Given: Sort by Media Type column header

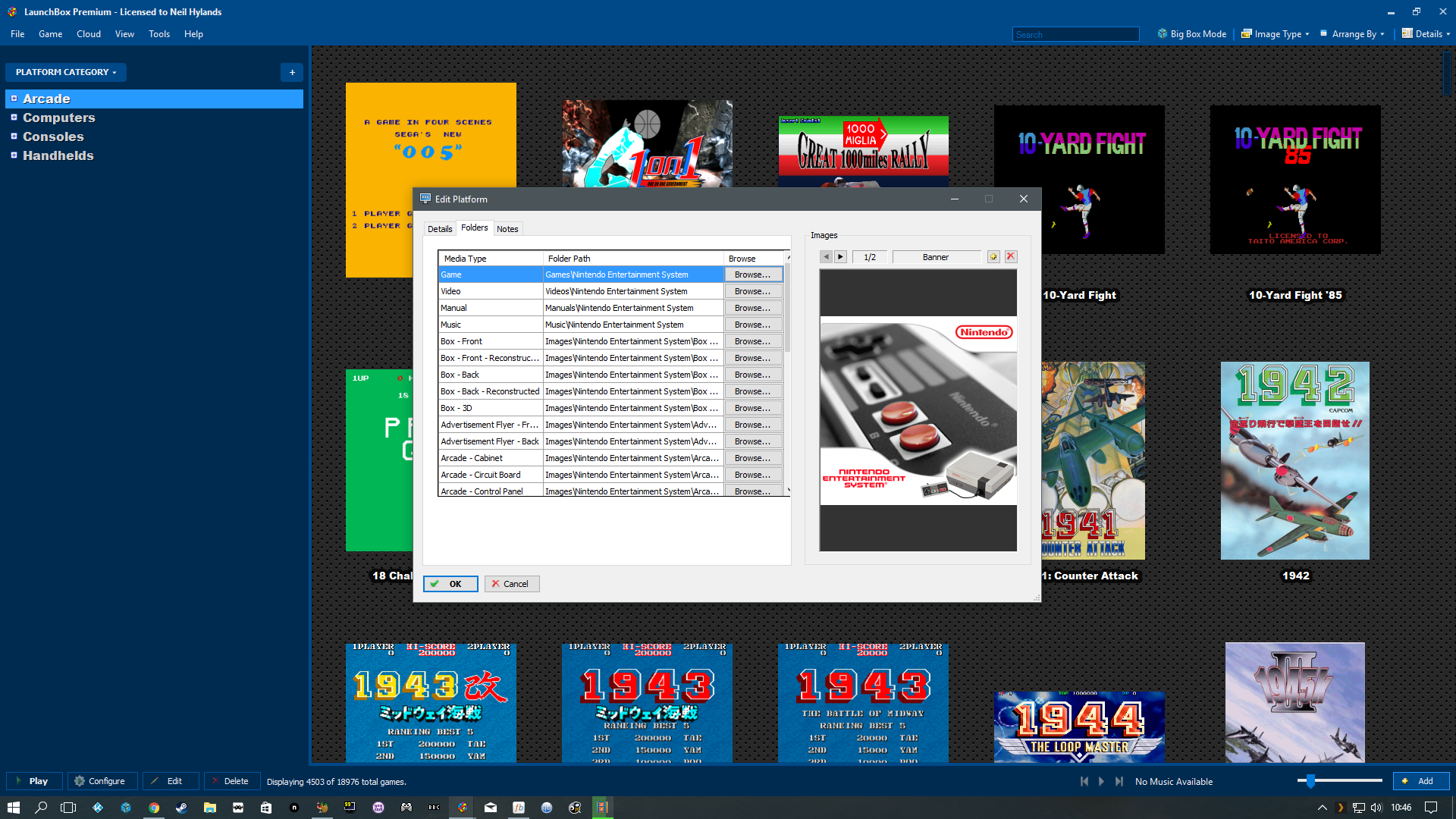Looking at the screenshot, I should point(491,259).
